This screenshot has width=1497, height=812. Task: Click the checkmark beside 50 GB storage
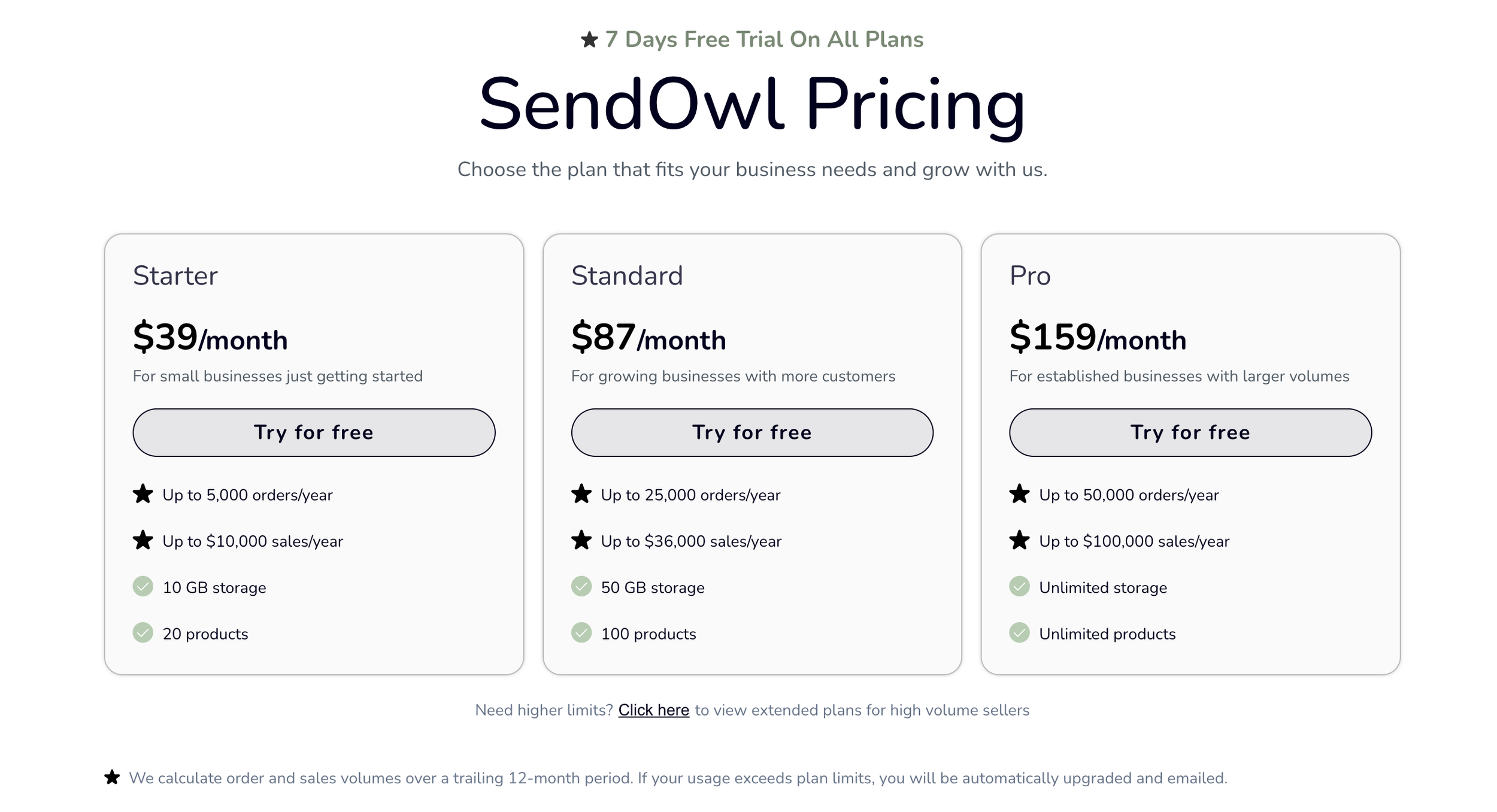point(581,586)
